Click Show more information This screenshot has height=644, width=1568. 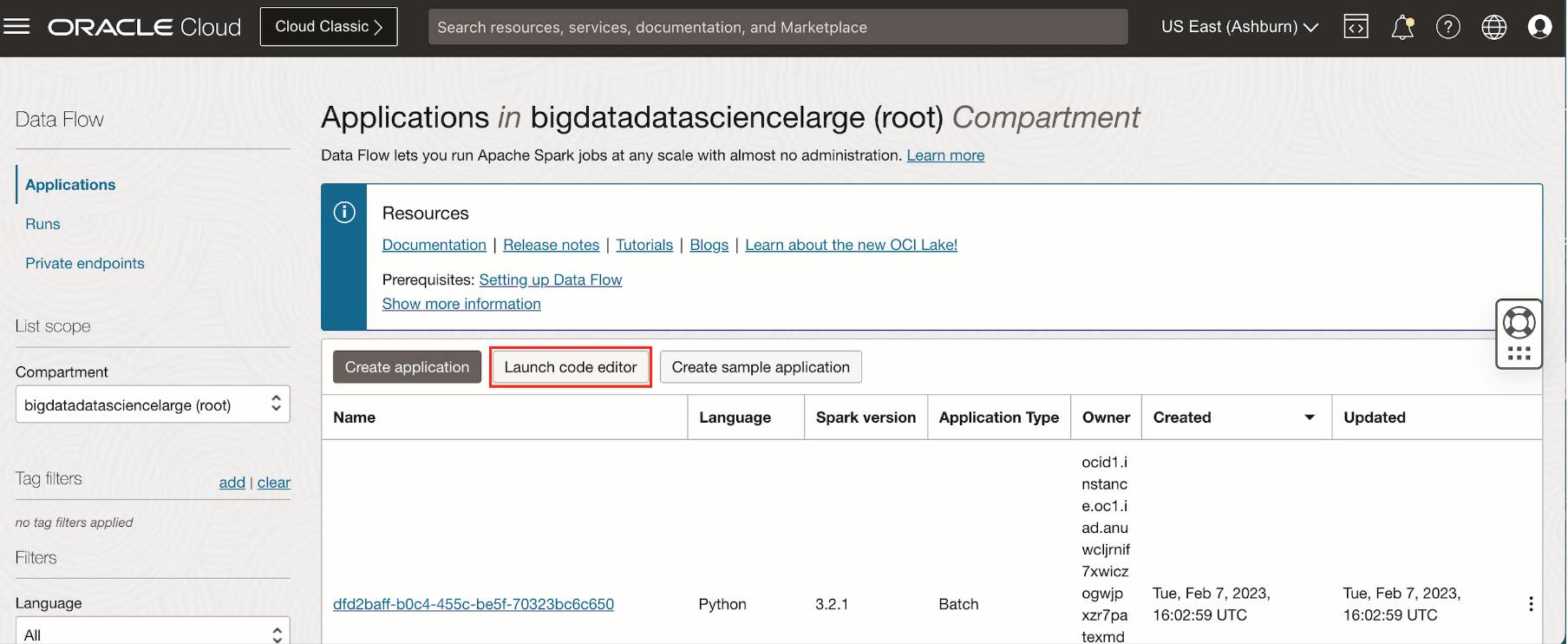tap(461, 304)
